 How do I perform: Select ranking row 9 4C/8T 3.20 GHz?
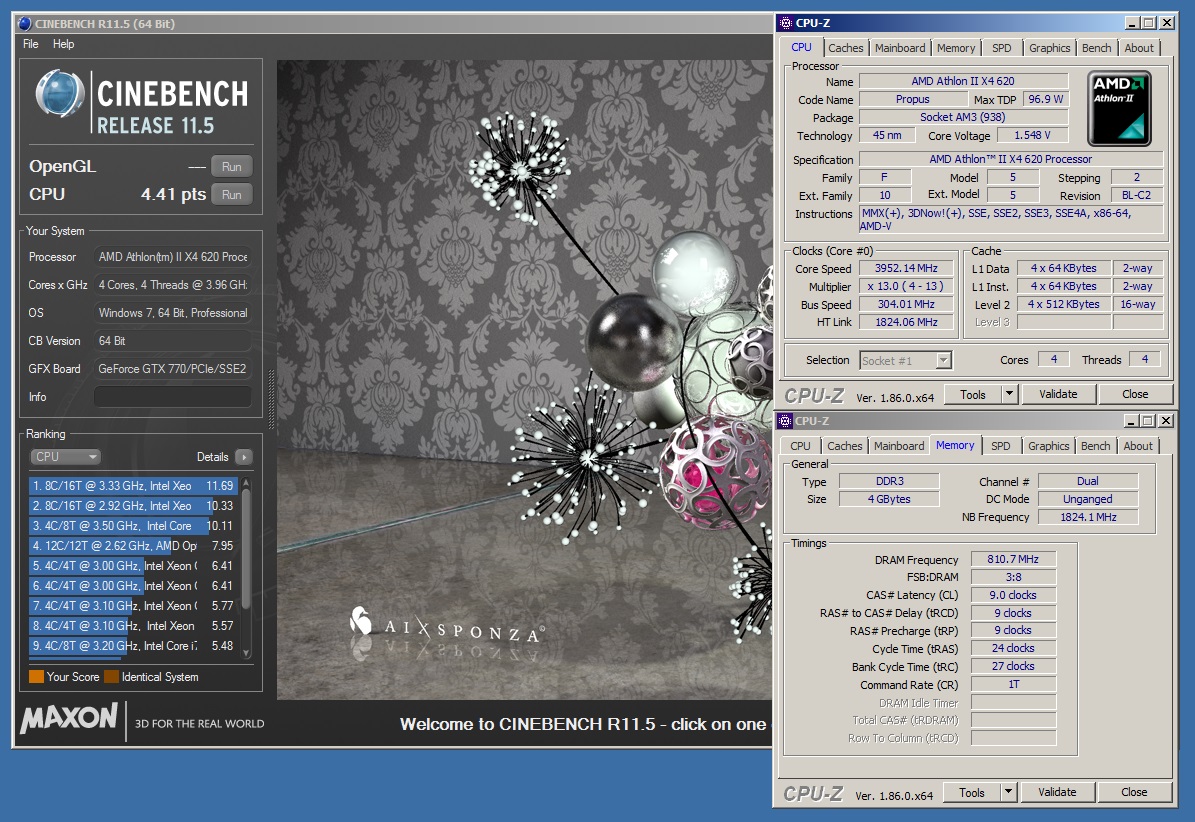click(134, 646)
